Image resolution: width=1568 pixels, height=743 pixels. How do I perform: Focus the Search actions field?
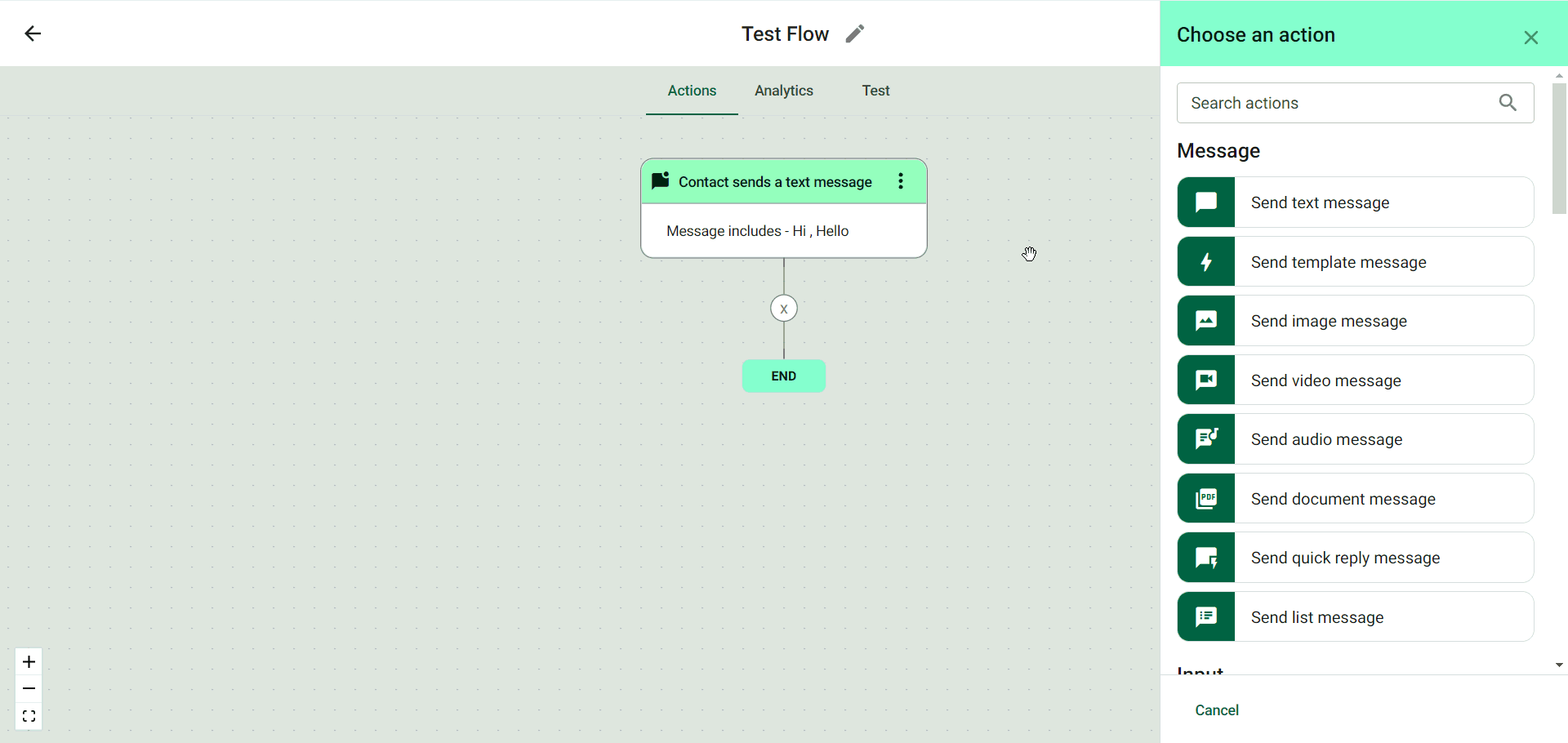pyautogui.click(x=1335, y=103)
